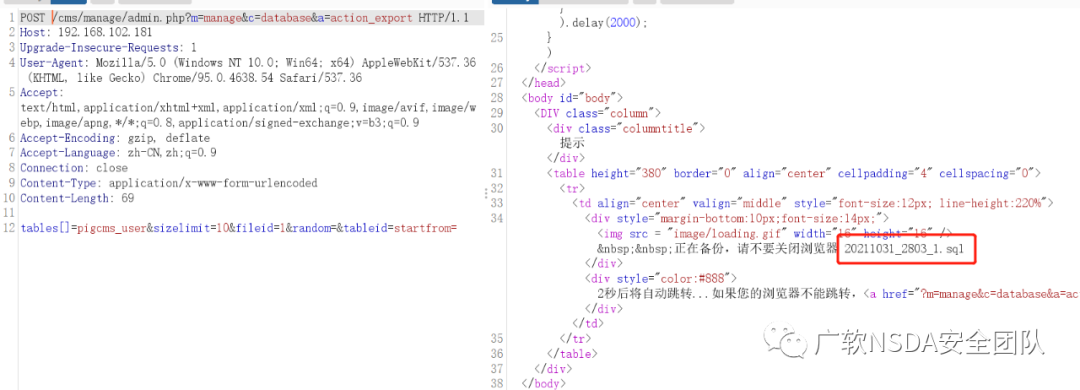Select the Content-Type: application/x-www-form-urlencoded header
The width and height of the screenshot is (1080, 390).
169,183
